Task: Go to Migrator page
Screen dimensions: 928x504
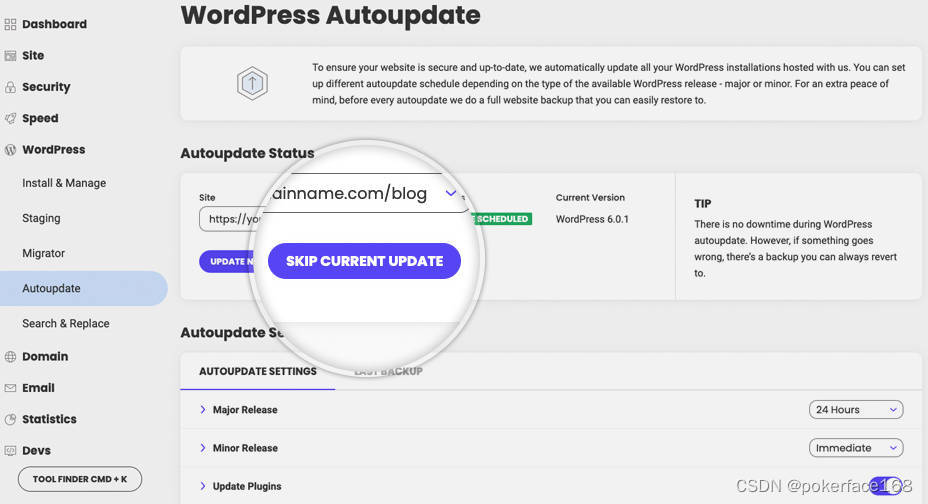Action: click(x=43, y=253)
